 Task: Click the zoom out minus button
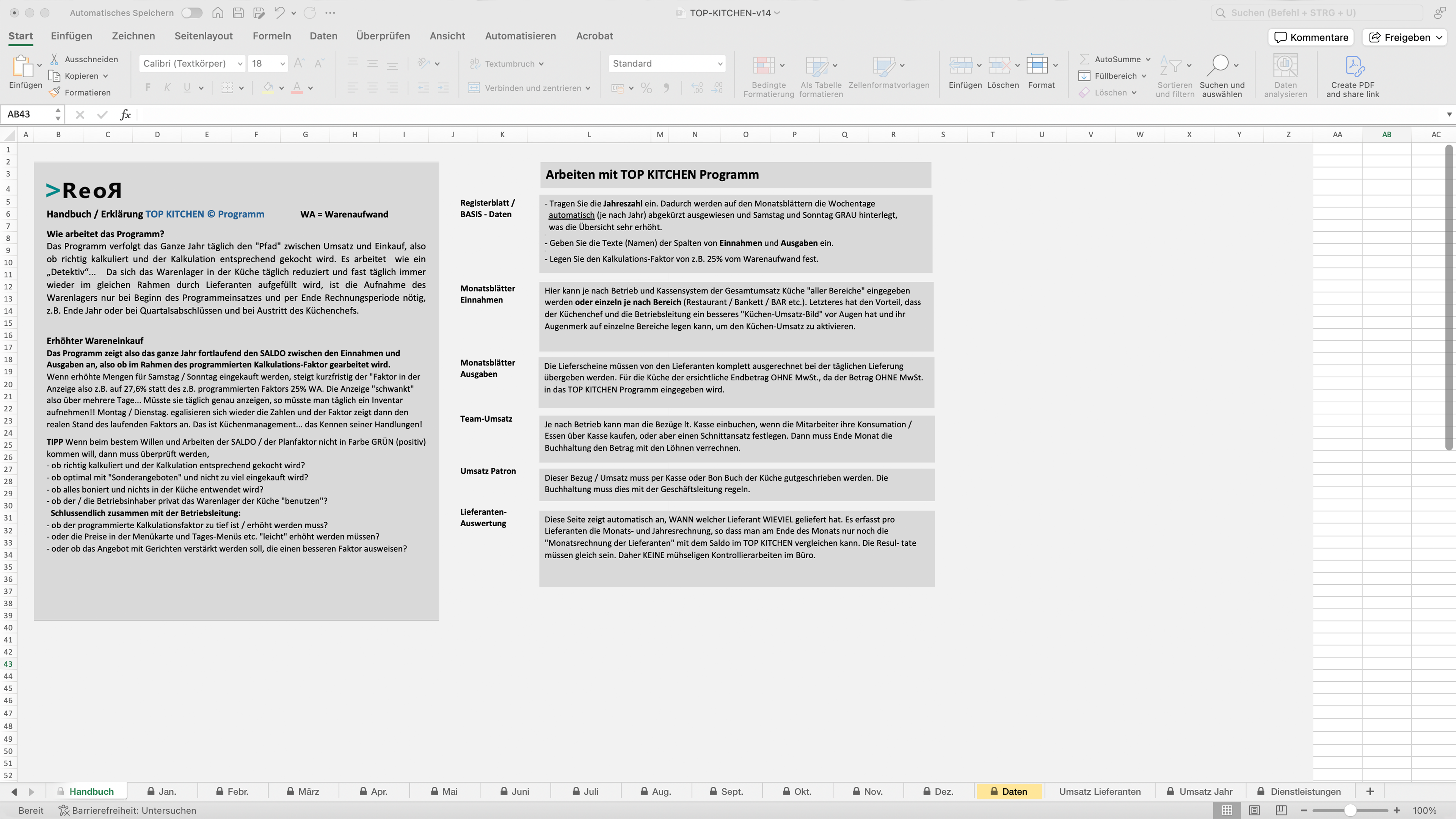1304,811
